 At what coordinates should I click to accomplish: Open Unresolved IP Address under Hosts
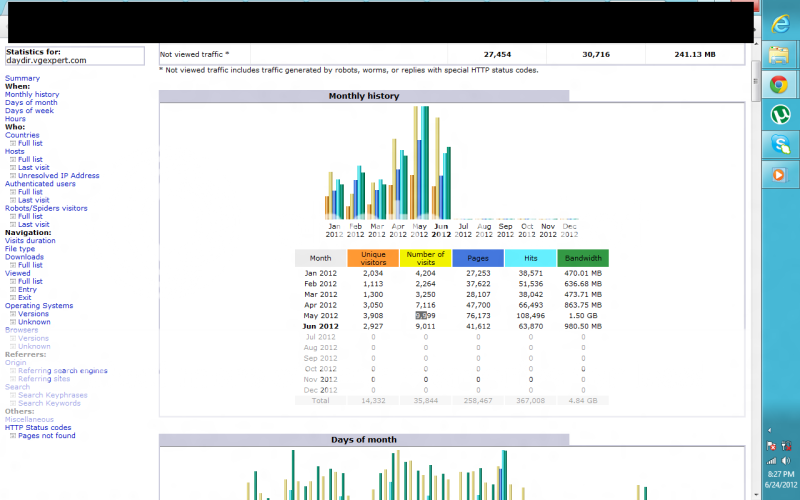point(58,176)
